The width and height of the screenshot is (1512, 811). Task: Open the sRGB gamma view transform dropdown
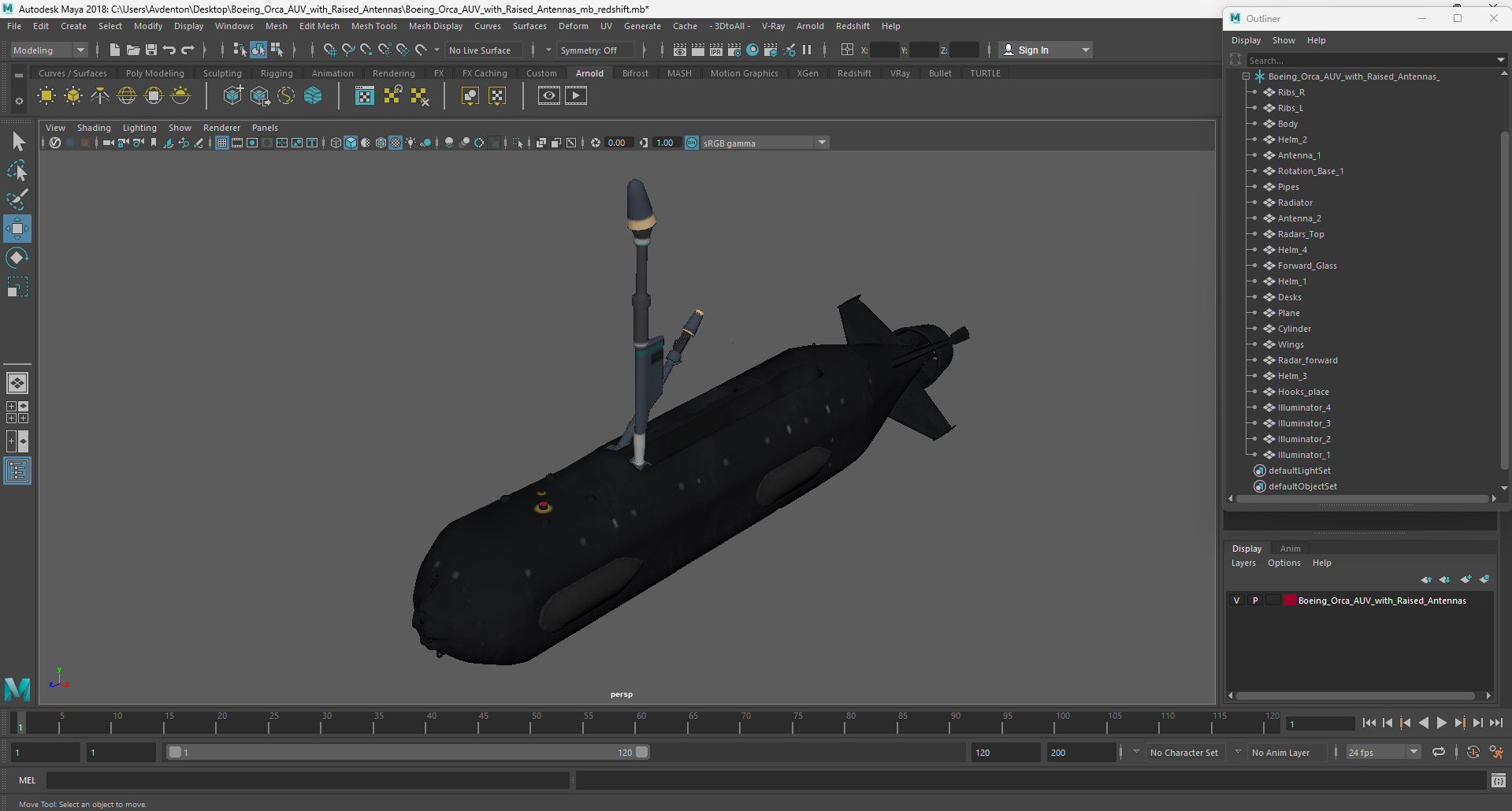click(822, 143)
